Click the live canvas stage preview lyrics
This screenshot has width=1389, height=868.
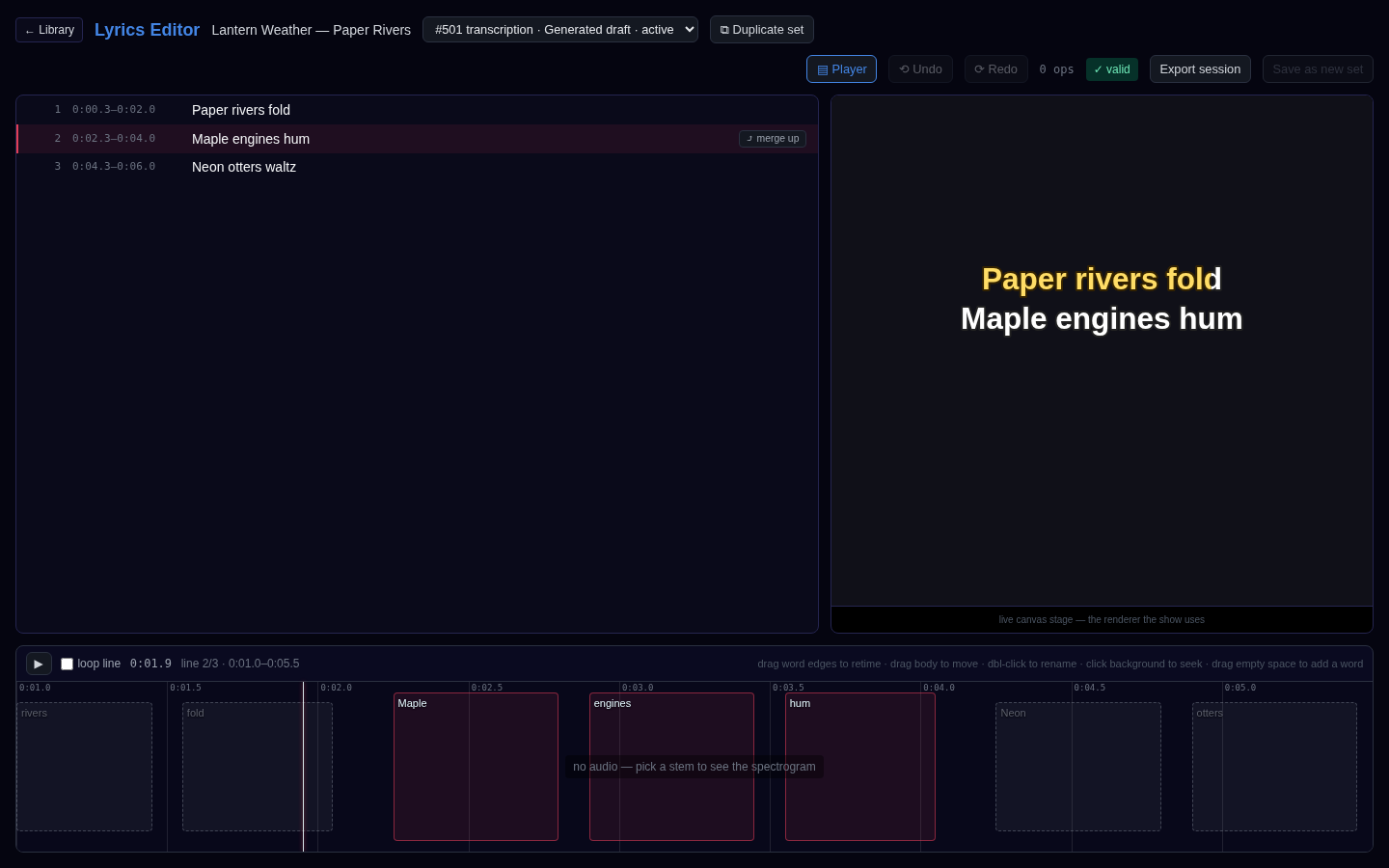(x=1102, y=299)
